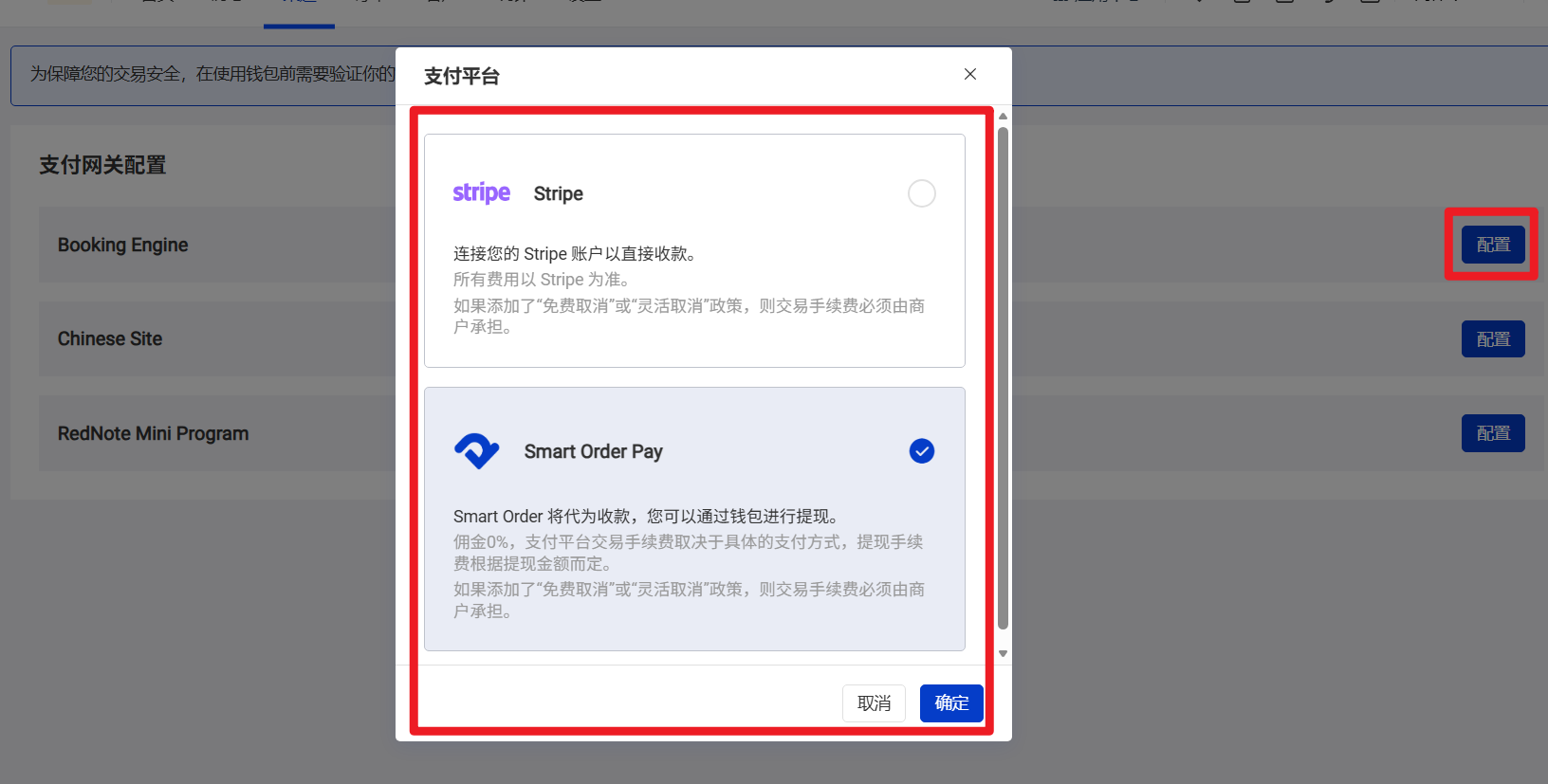This screenshot has height=784, width=1548.
Task: Click the RedNote Mini Program row label
Action: (154, 433)
